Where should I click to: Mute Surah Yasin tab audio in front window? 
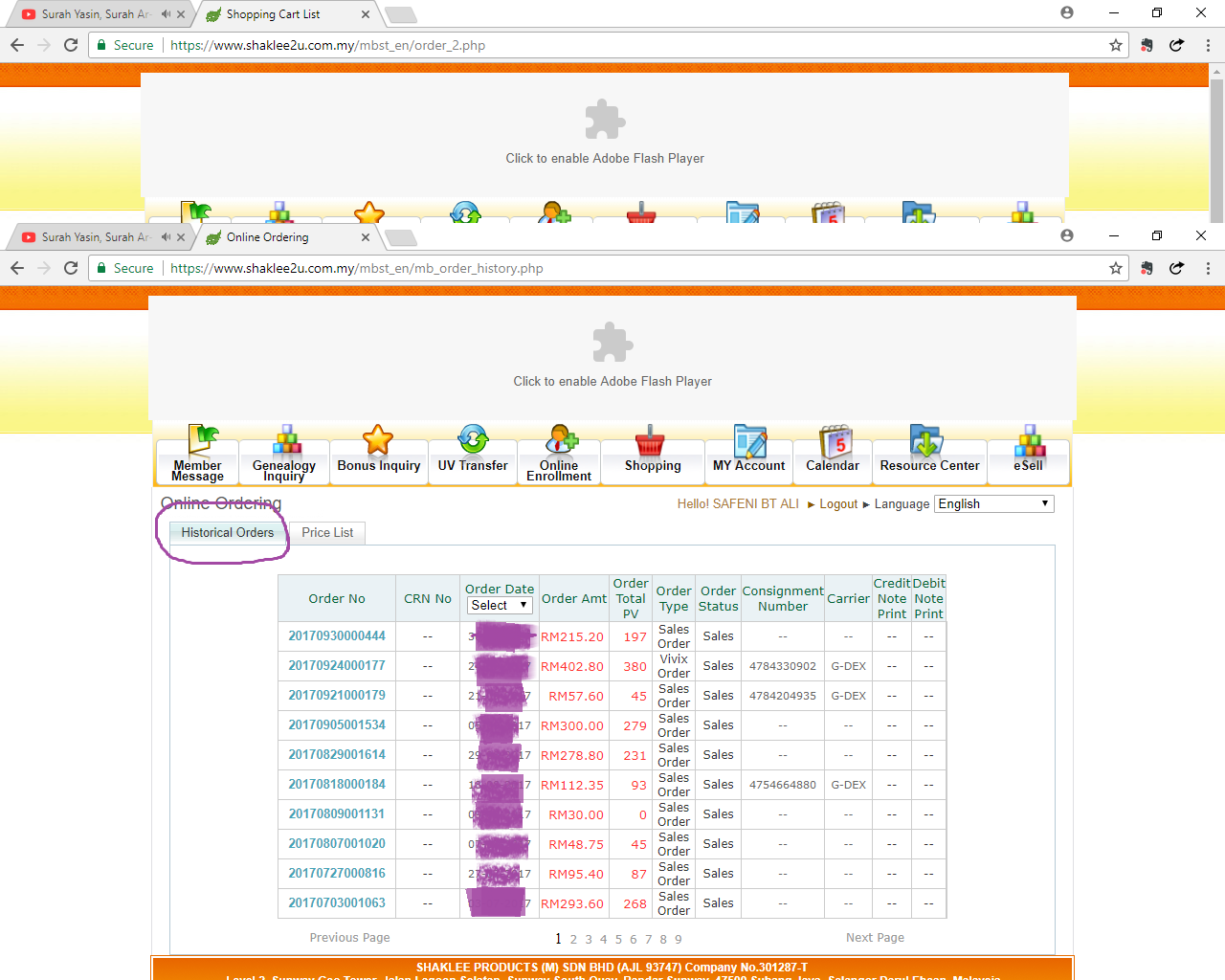pos(167,237)
